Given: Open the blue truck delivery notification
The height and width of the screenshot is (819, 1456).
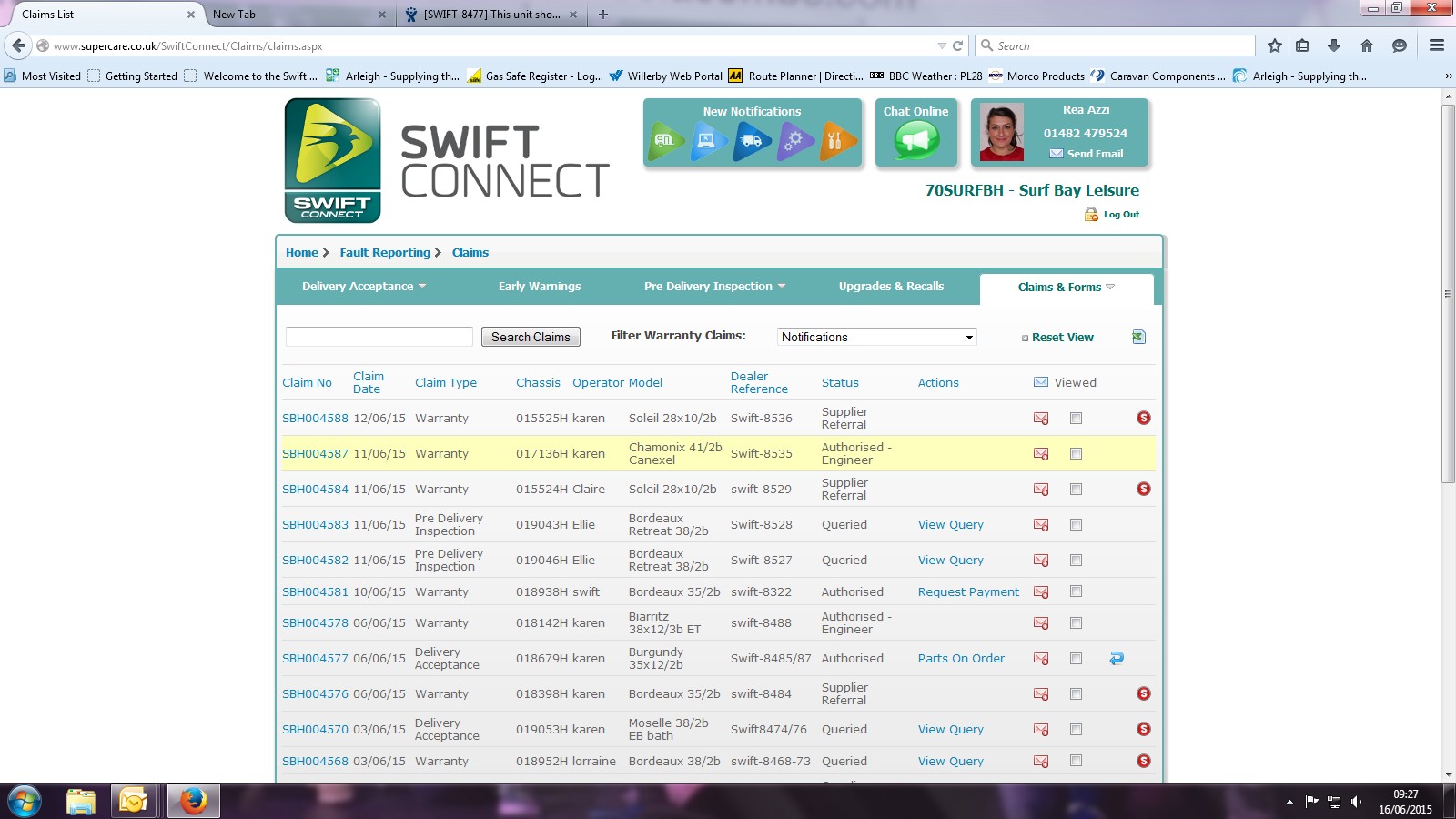Looking at the screenshot, I should (752, 141).
